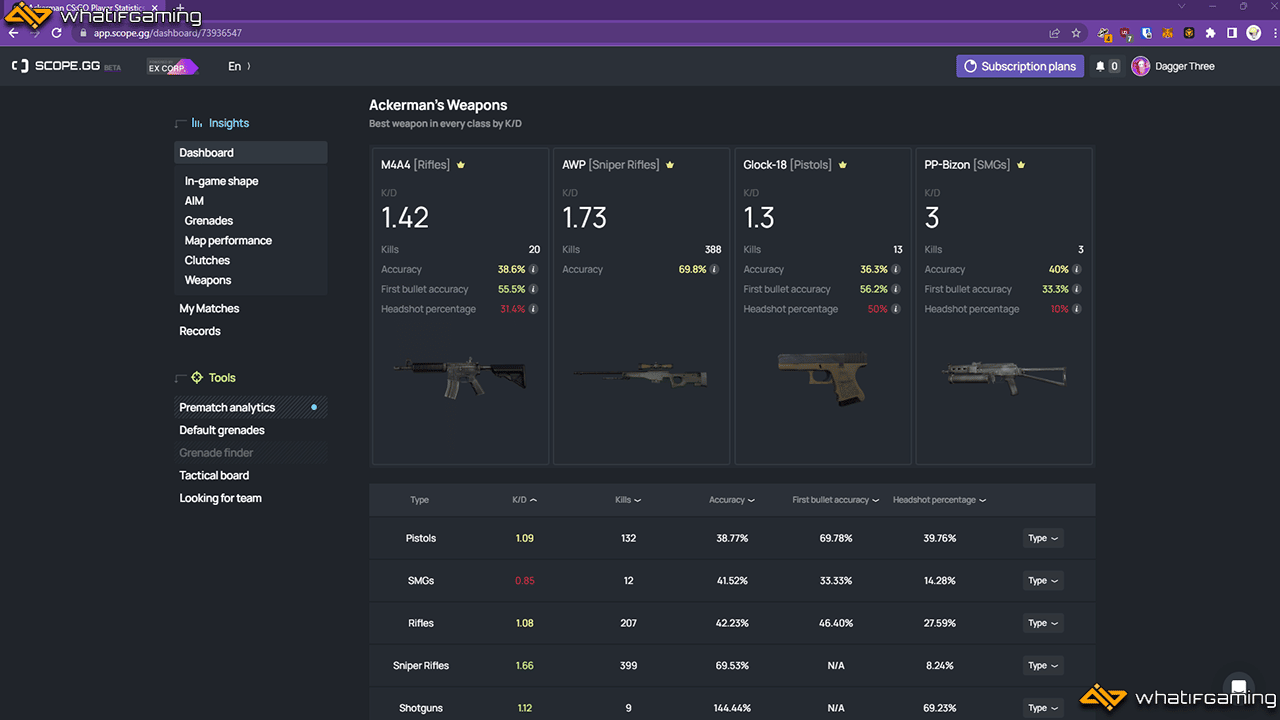Show info for M4A4 headshot percentage
The width and height of the screenshot is (1280, 720).
click(x=533, y=309)
